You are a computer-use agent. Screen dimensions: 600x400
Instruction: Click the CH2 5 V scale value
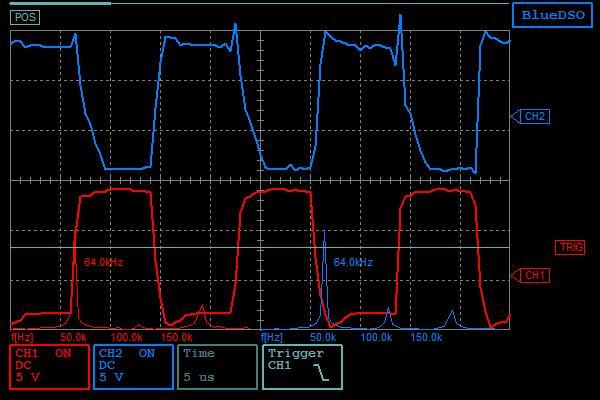111,377
